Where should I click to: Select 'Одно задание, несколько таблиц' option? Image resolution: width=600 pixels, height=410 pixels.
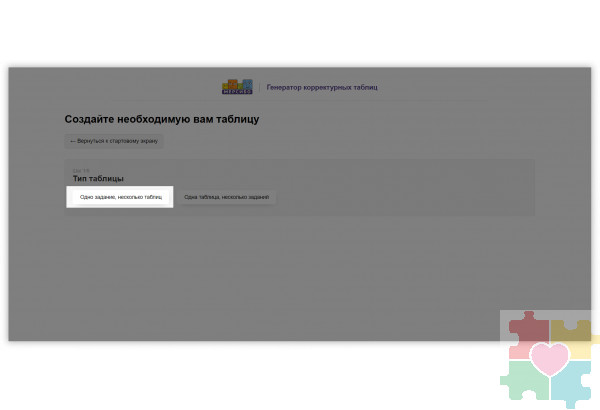click(x=120, y=197)
